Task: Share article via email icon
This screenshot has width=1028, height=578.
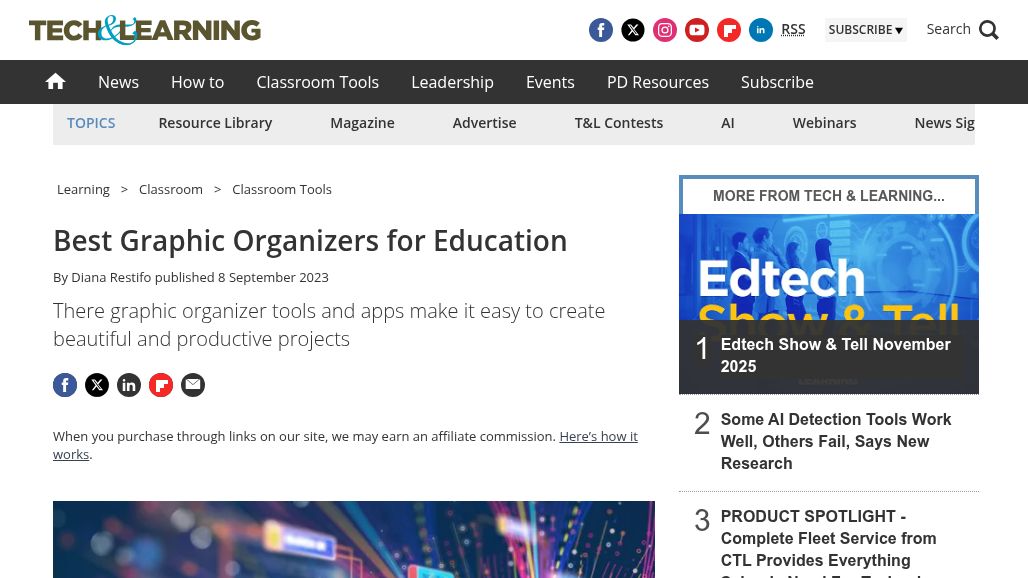Action: click(x=193, y=385)
